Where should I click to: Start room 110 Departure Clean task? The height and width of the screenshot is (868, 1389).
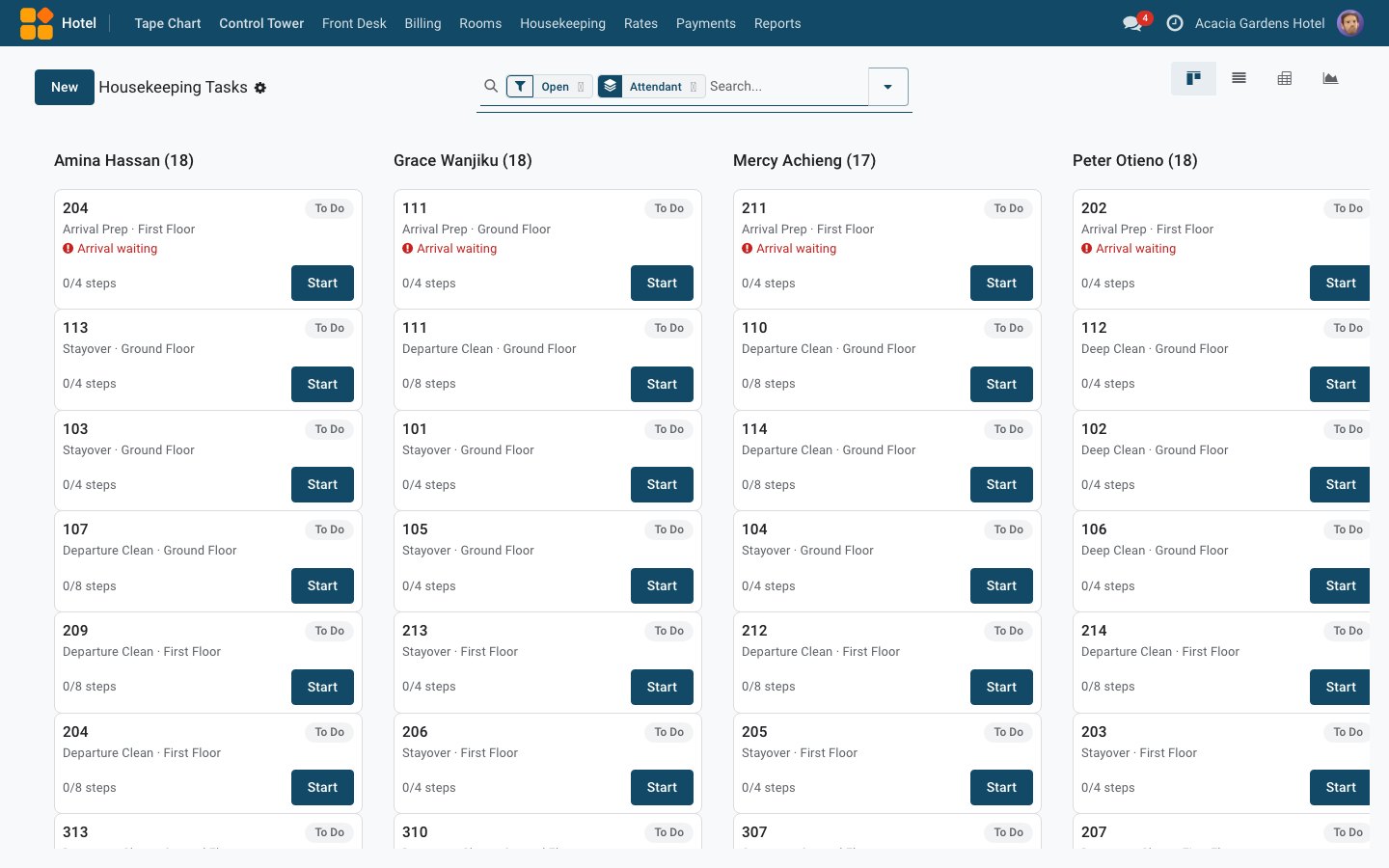point(1001,384)
